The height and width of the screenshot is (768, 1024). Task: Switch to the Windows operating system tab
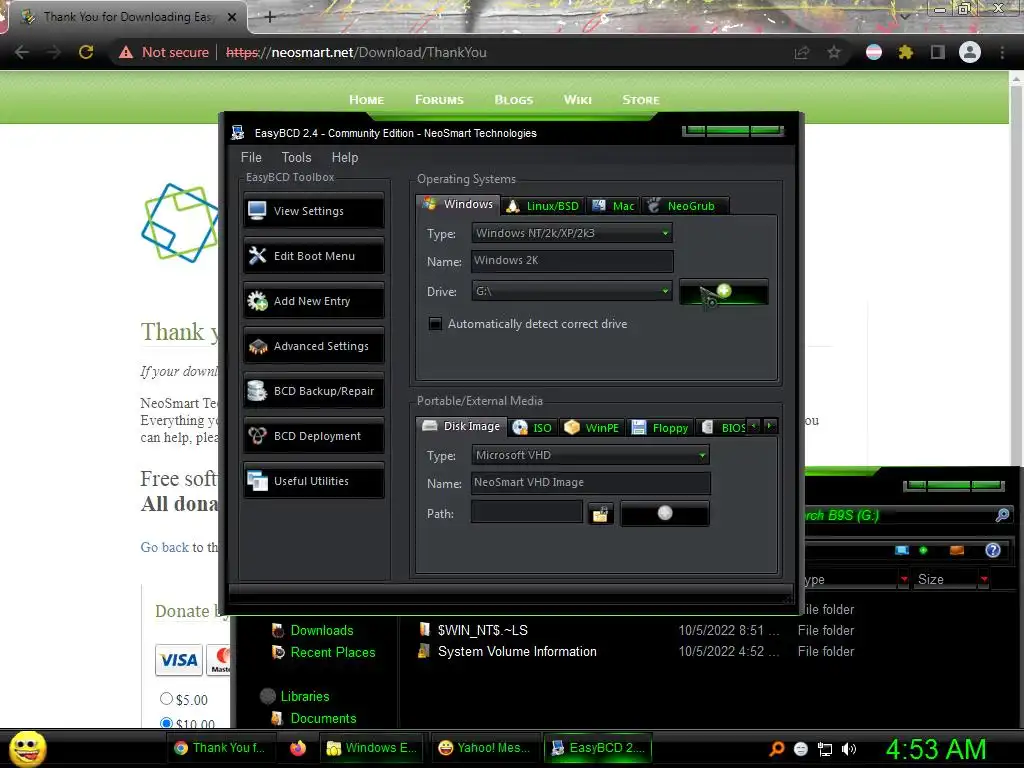click(458, 204)
